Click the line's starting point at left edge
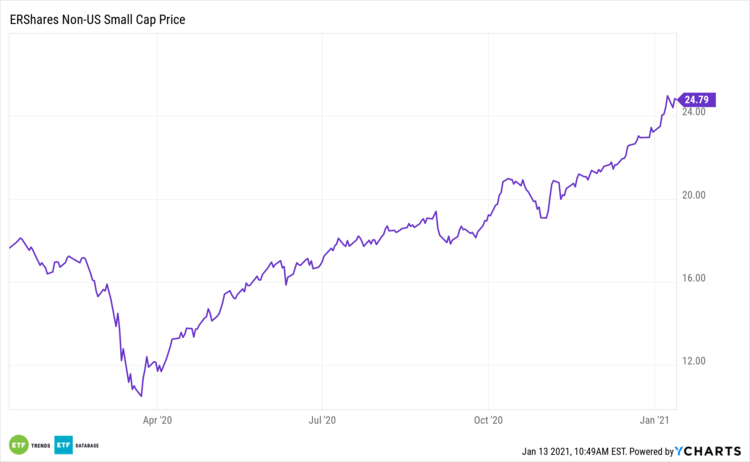 (x=9, y=247)
